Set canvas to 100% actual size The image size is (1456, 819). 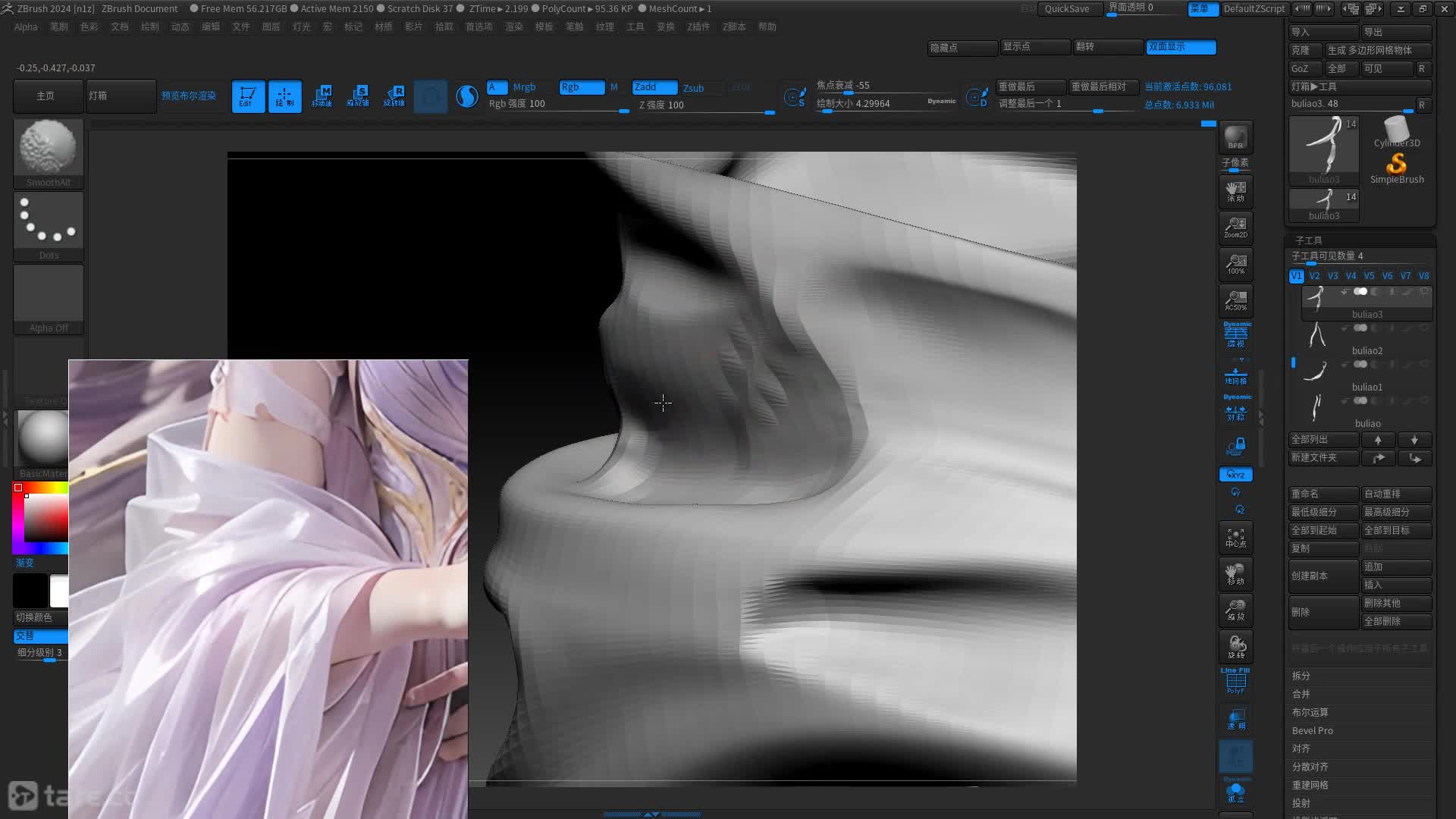(x=1235, y=264)
